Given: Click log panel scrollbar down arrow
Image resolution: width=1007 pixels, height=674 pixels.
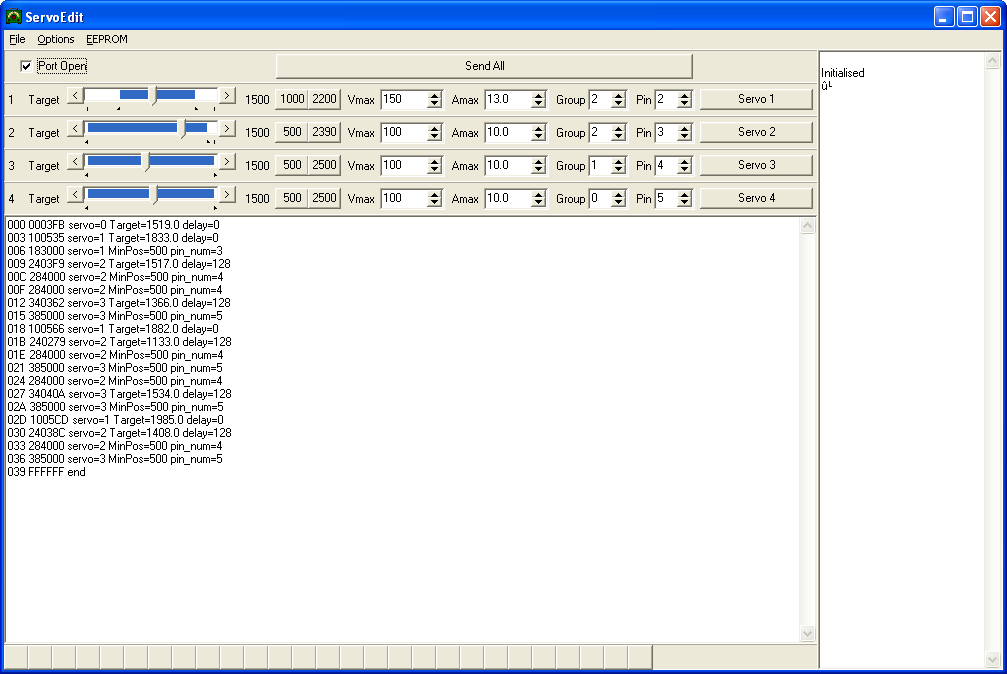Looking at the screenshot, I should (807, 634).
